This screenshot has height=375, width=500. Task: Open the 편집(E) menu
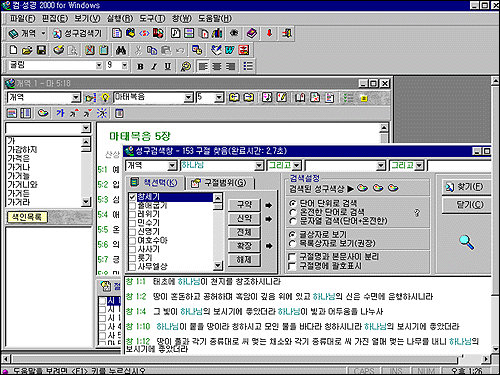(55, 19)
